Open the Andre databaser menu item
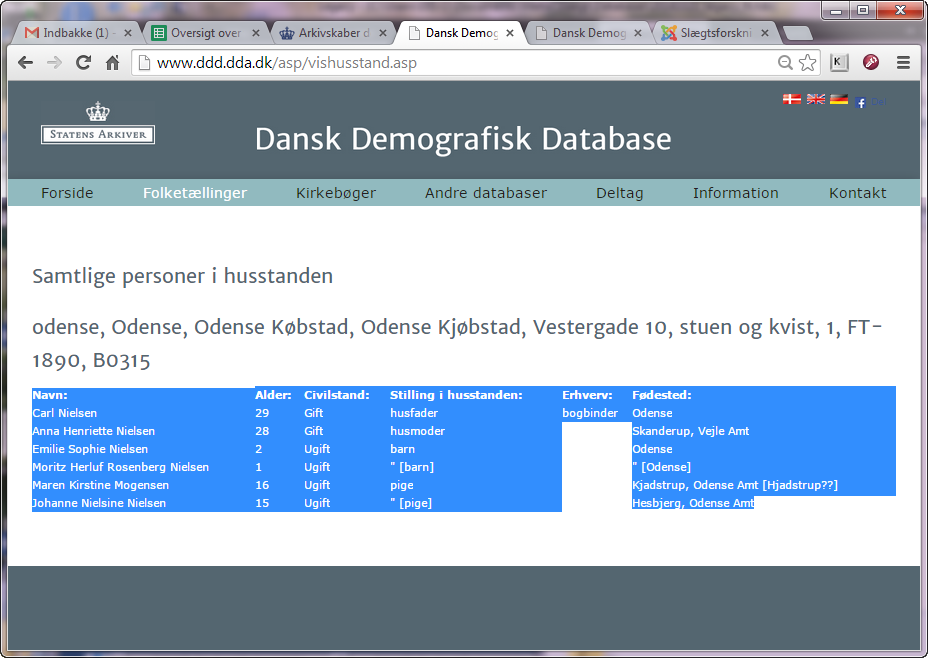 tap(485, 193)
